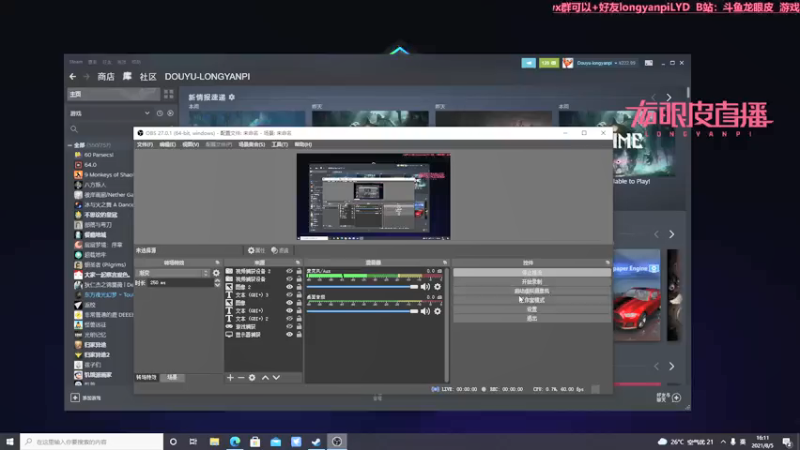Toggle visibility of 文本 (GDI+) 3 source
The height and width of the screenshot is (450, 800).
289,295
